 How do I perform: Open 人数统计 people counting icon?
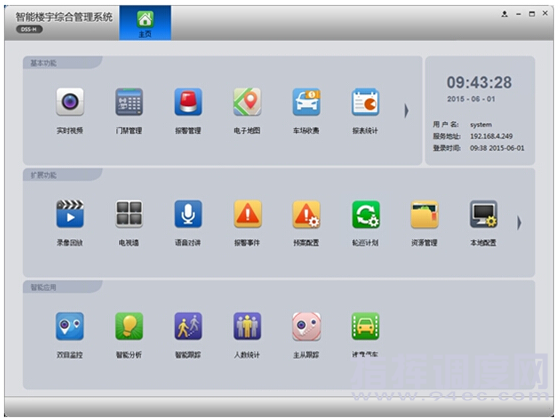coord(247,326)
